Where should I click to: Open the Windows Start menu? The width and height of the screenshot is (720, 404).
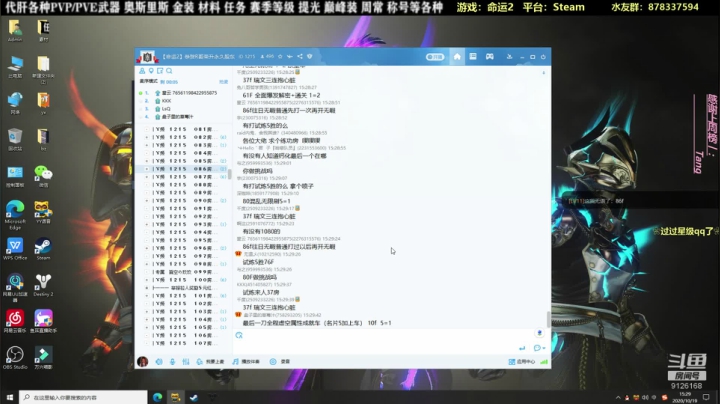[x=10, y=397]
